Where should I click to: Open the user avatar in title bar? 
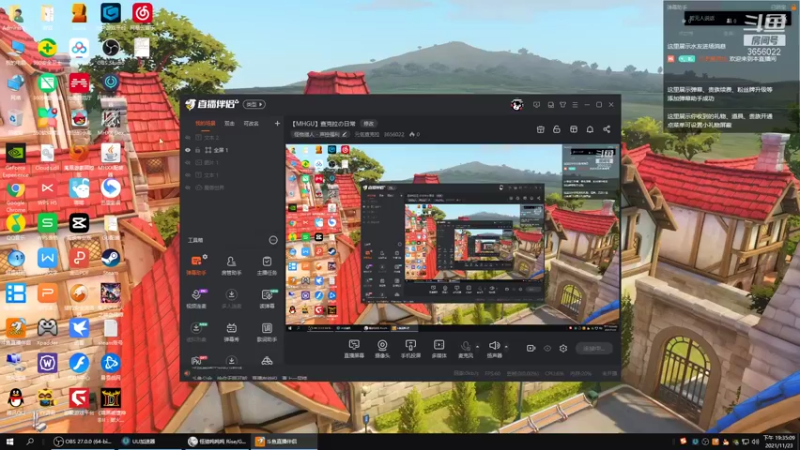click(x=516, y=105)
